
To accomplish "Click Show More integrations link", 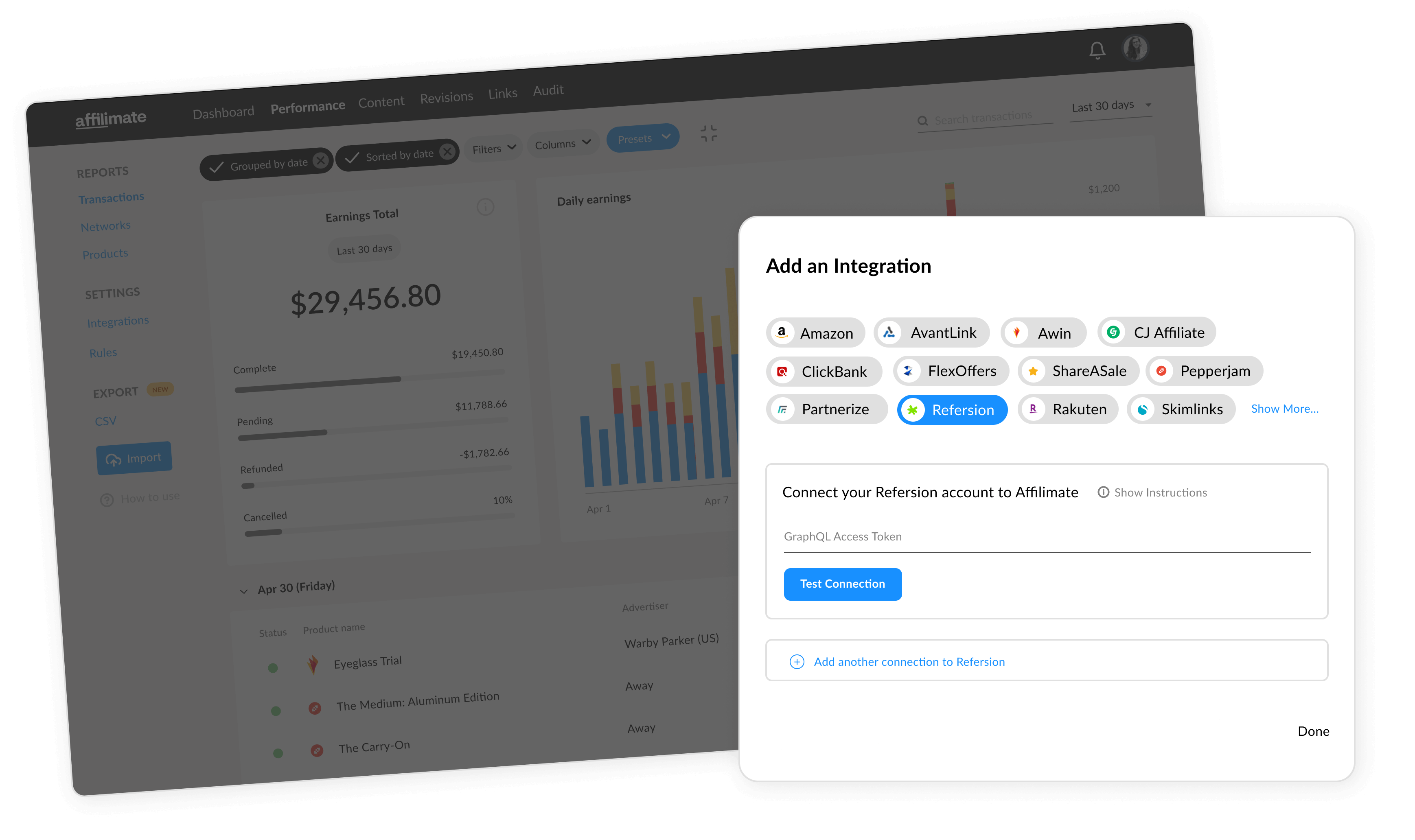I will 1284,408.
